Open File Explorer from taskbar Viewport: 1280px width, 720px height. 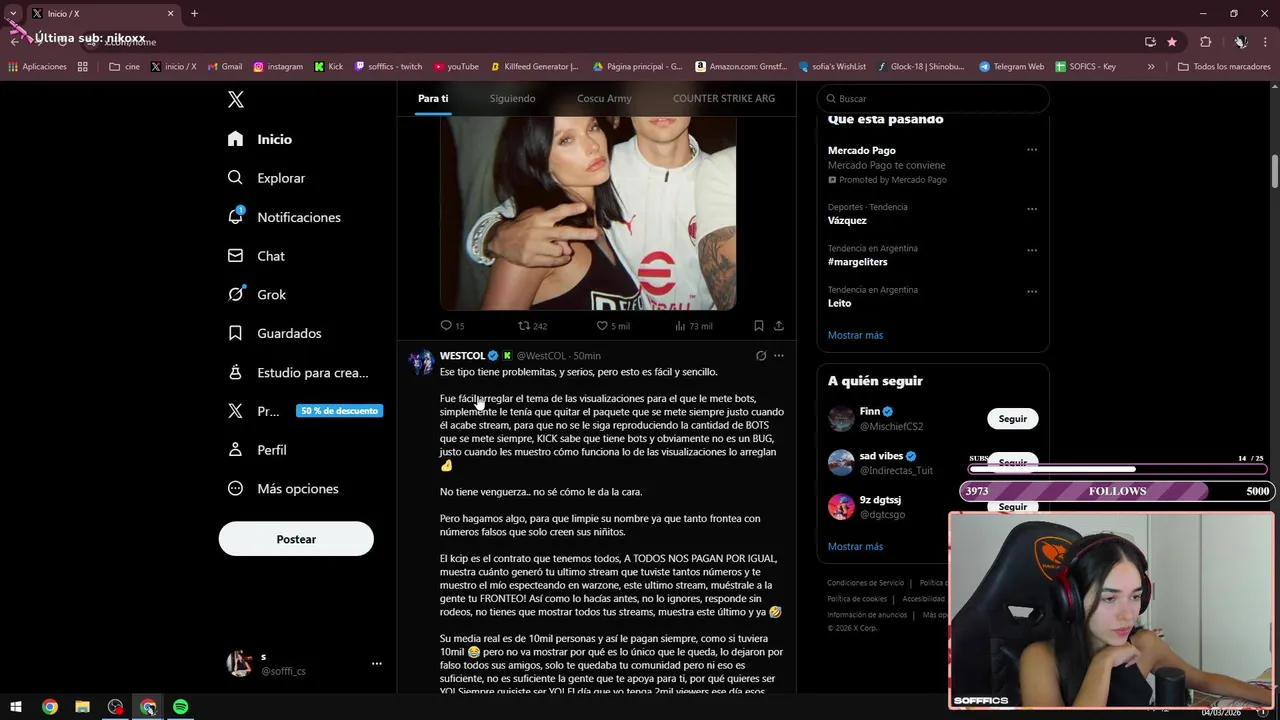coord(82,707)
